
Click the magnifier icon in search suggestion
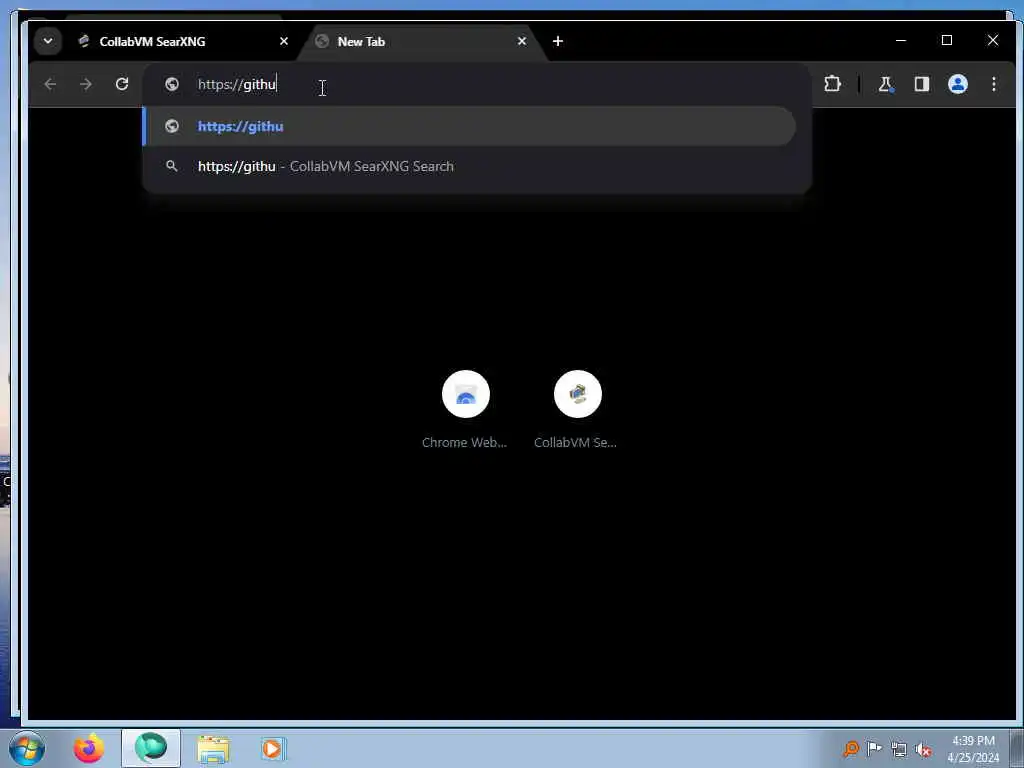point(172,166)
